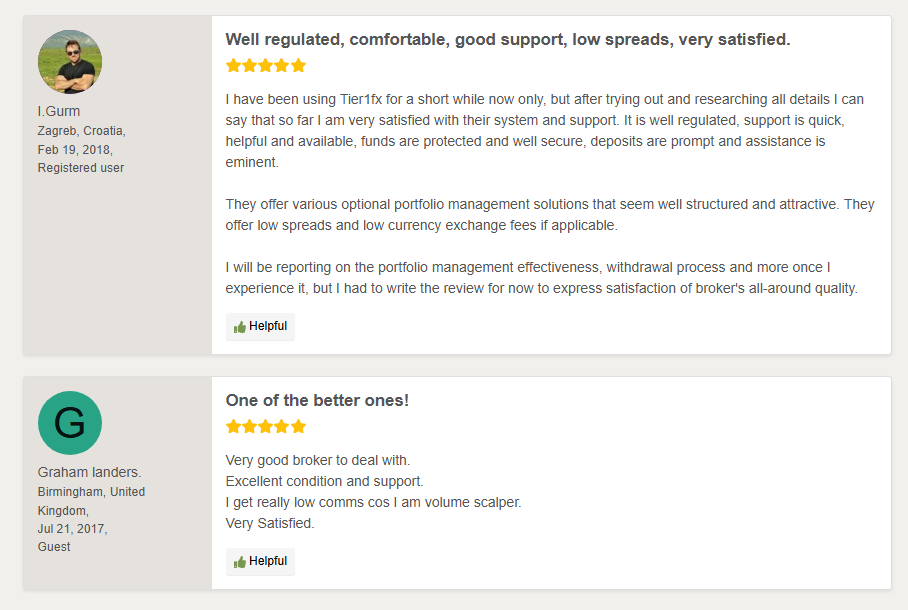Image resolution: width=908 pixels, height=610 pixels.
Task: Click thumbs-up icon on I.Gurm's review
Action: (240, 327)
